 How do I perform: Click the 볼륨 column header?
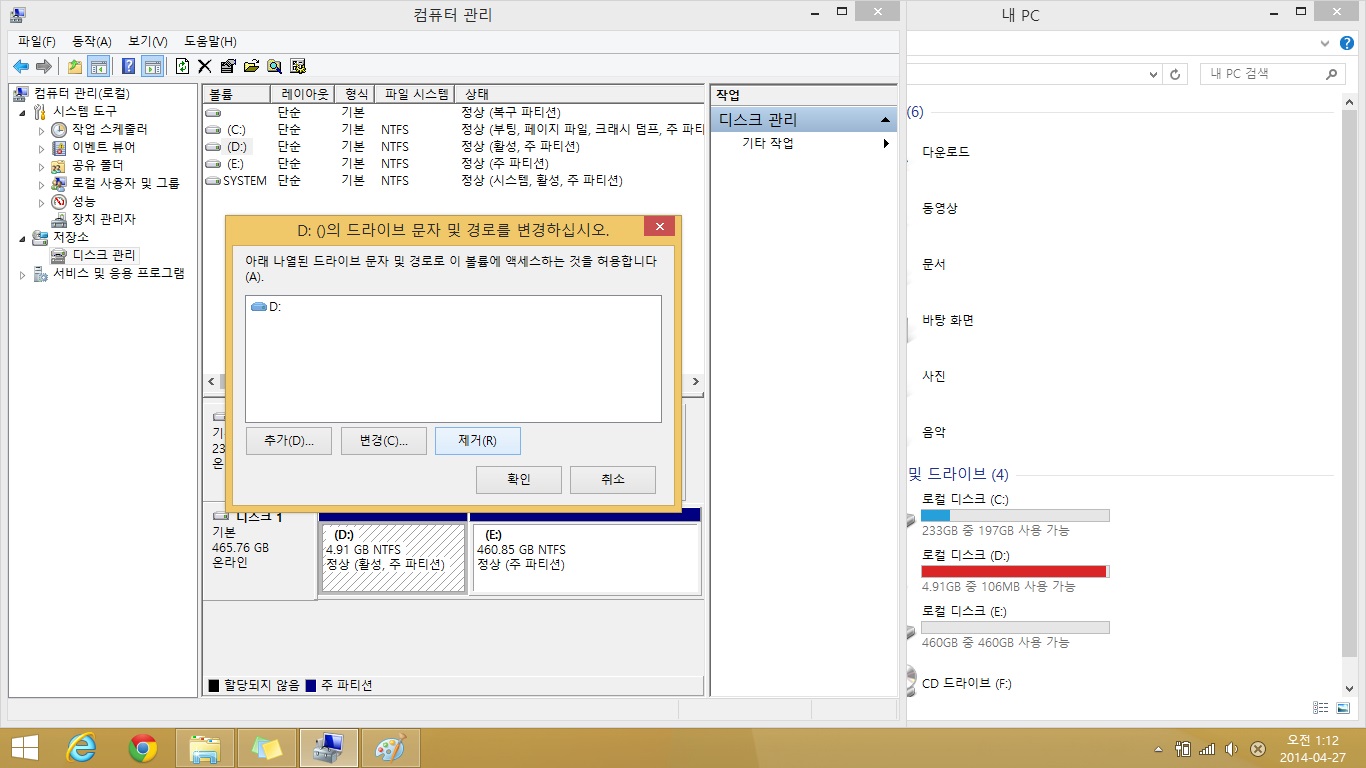236,94
